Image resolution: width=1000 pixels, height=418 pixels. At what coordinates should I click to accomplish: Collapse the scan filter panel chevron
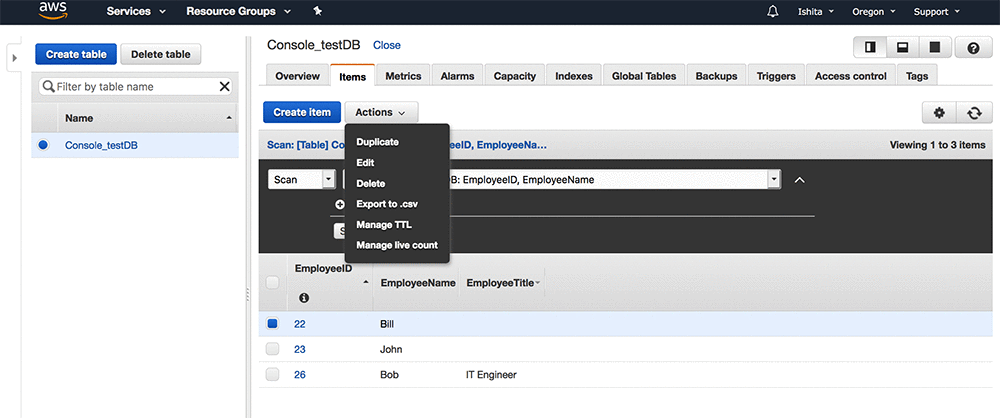[799, 180]
